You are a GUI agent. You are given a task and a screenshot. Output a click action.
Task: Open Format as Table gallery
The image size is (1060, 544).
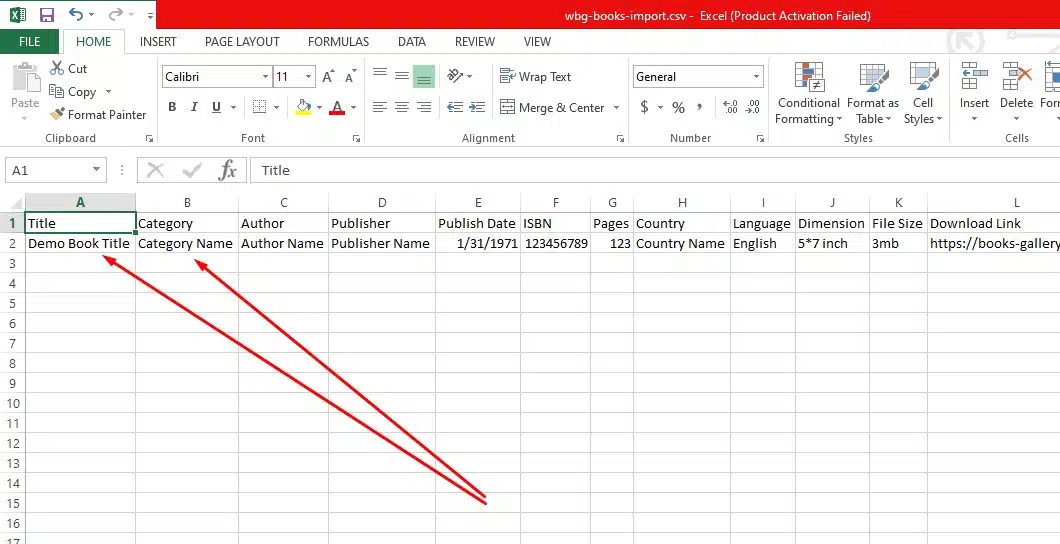pyautogui.click(x=873, y=93)
